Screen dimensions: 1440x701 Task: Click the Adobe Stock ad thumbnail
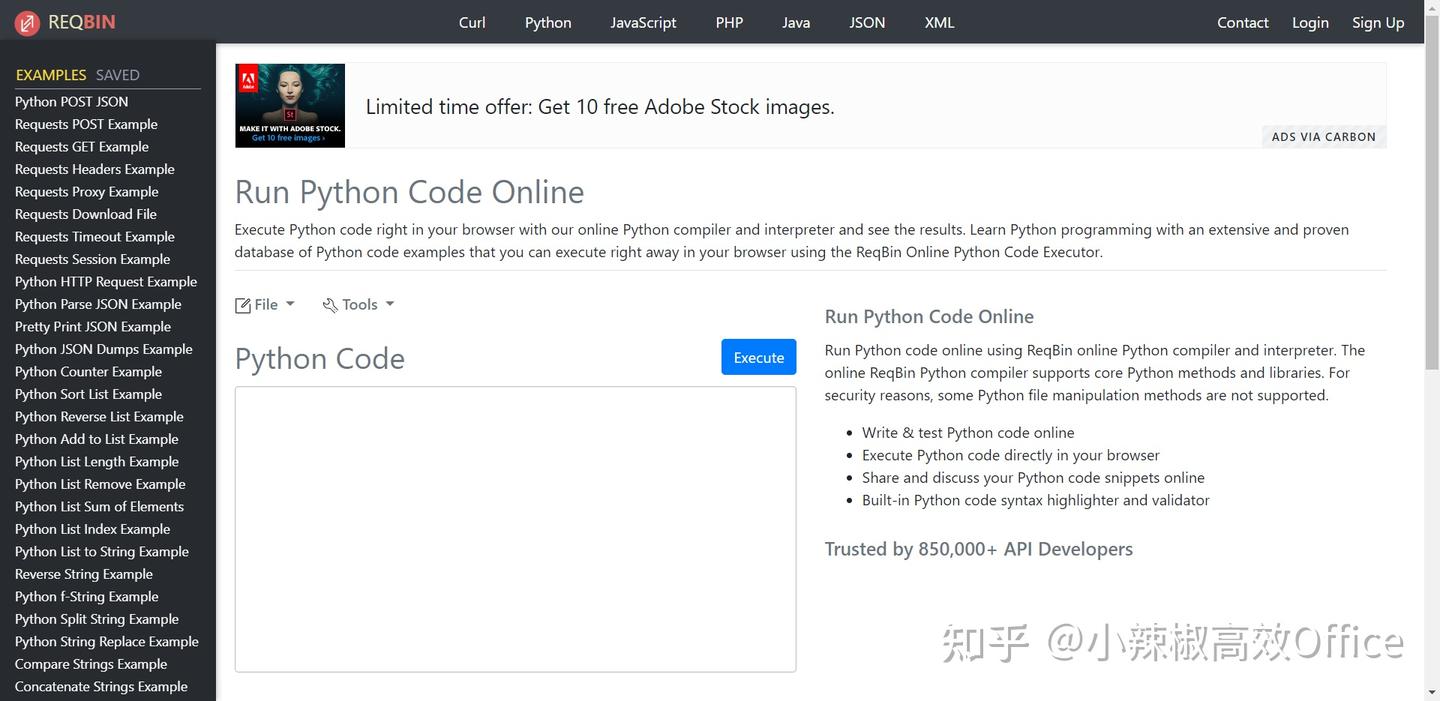click(x=289, y=104)
